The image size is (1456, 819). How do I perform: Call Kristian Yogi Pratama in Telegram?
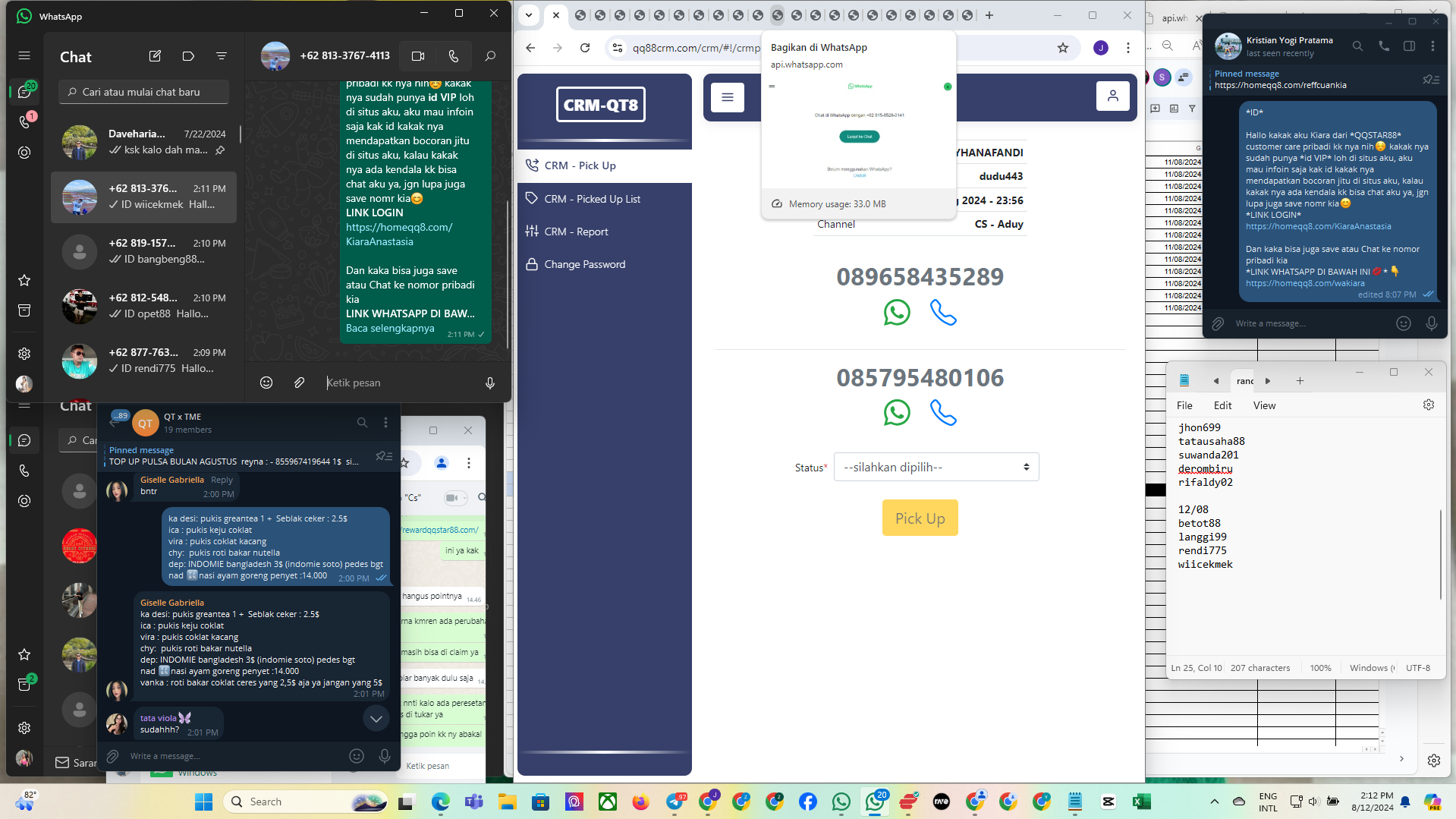coord(1384,46)
